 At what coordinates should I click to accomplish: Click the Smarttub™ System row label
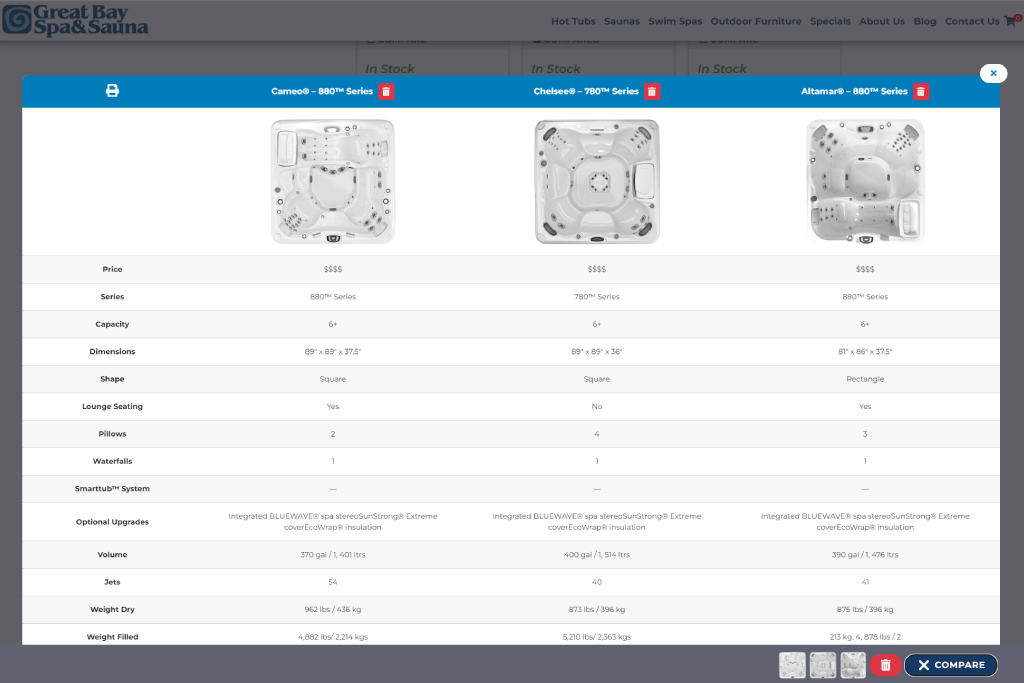112,488
